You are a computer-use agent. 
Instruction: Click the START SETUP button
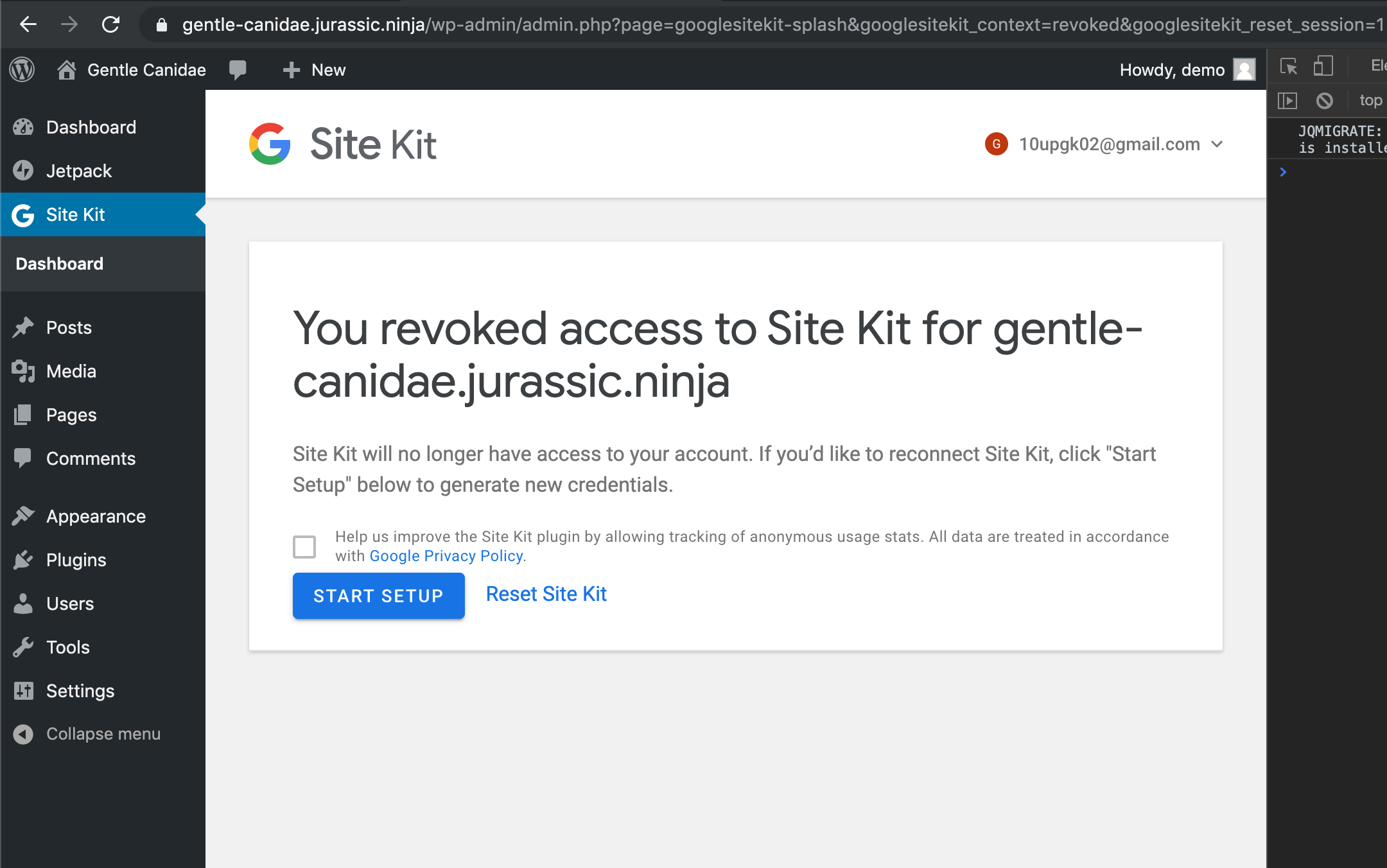tap(379, 596)
